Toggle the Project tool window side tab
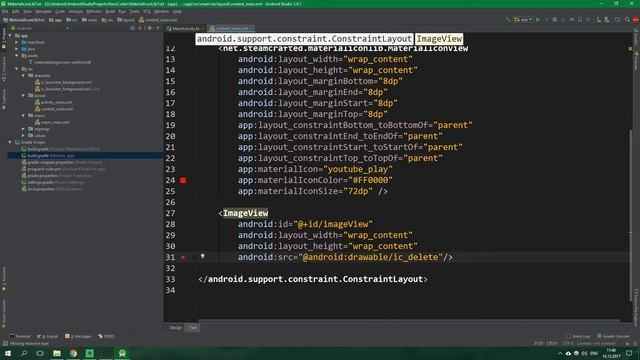The height and width of the screenshot is (360, 640). click(x=4, y=39)
